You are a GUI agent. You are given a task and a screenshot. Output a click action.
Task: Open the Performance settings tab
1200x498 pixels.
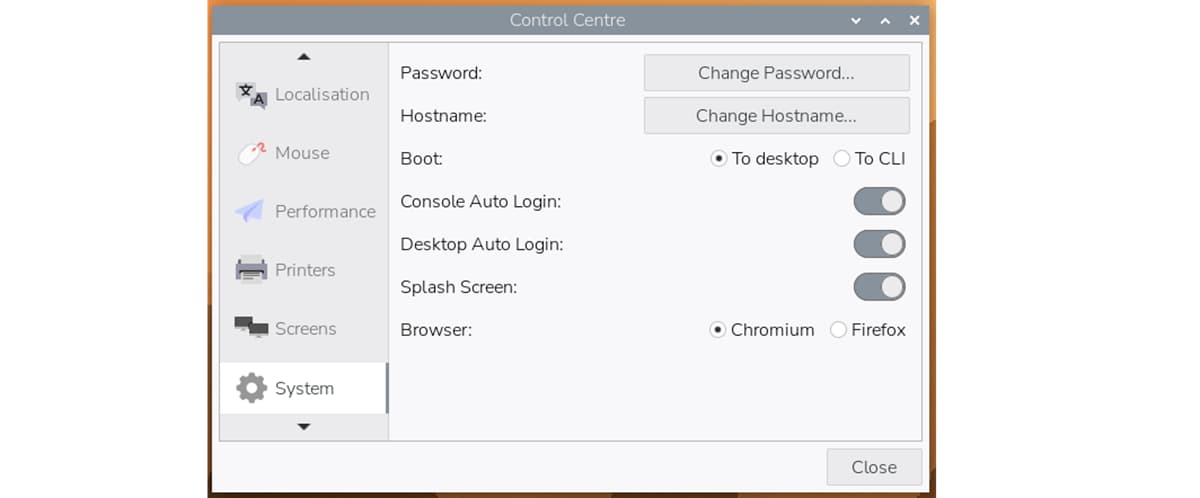(325, 211)
